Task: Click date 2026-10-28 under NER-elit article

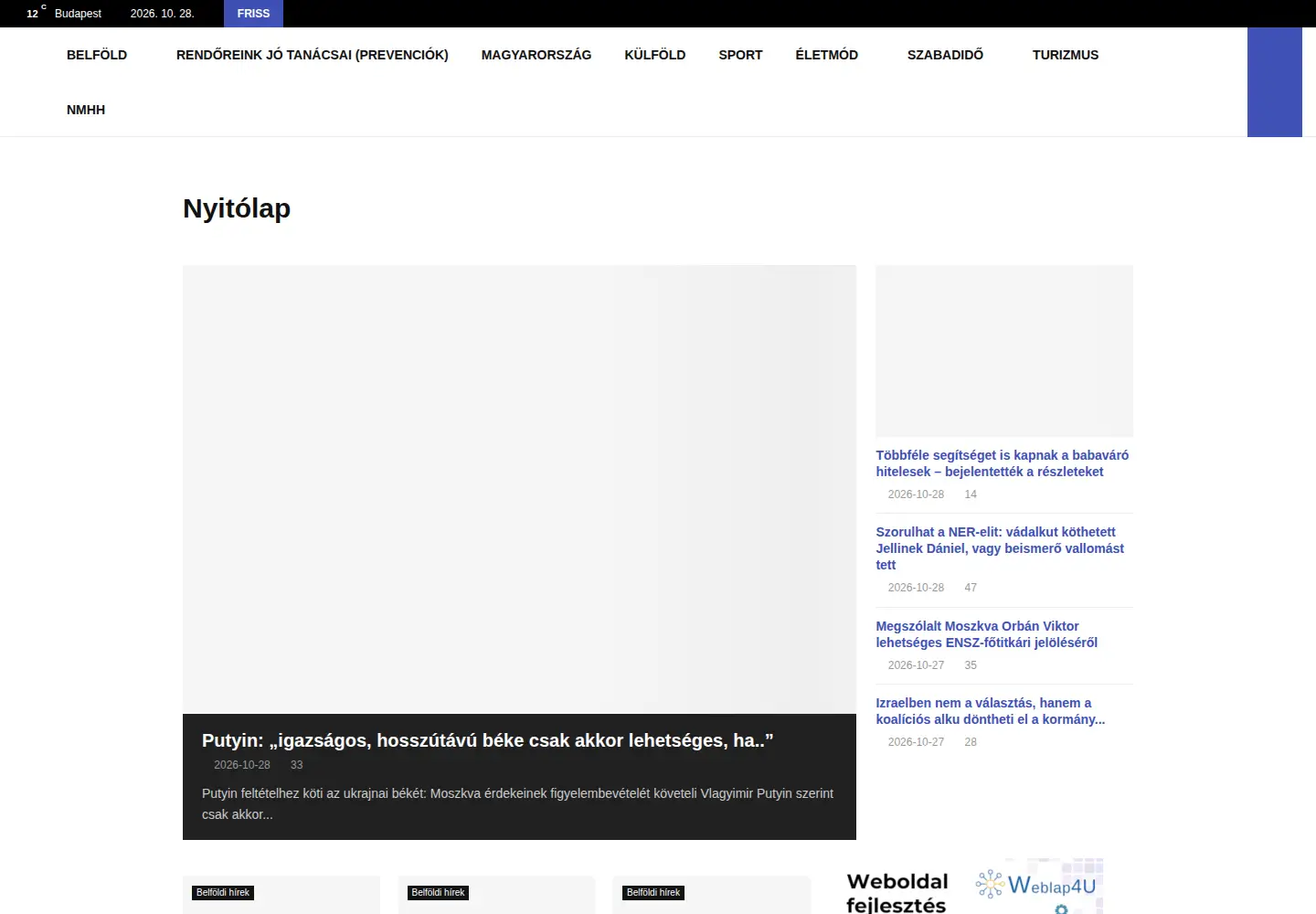Action: (x=916, y=588)
